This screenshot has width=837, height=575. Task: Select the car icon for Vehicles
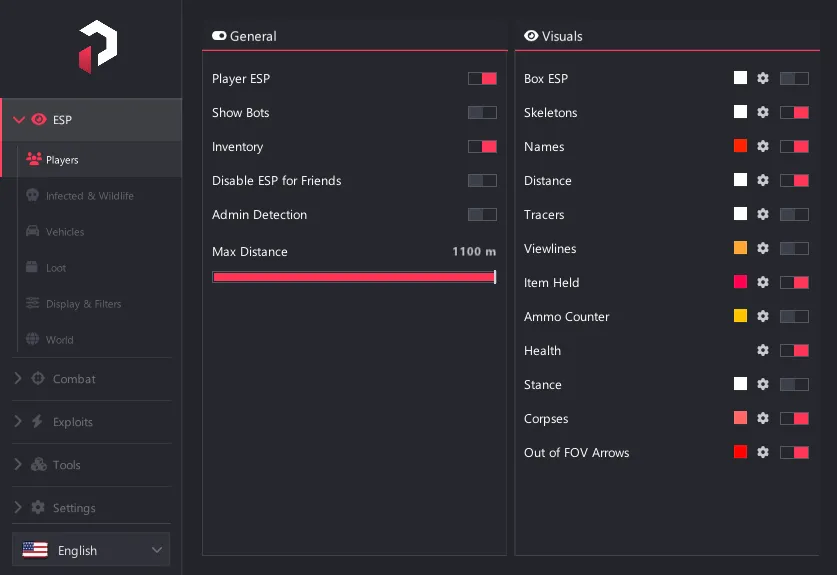pos(33,231)
